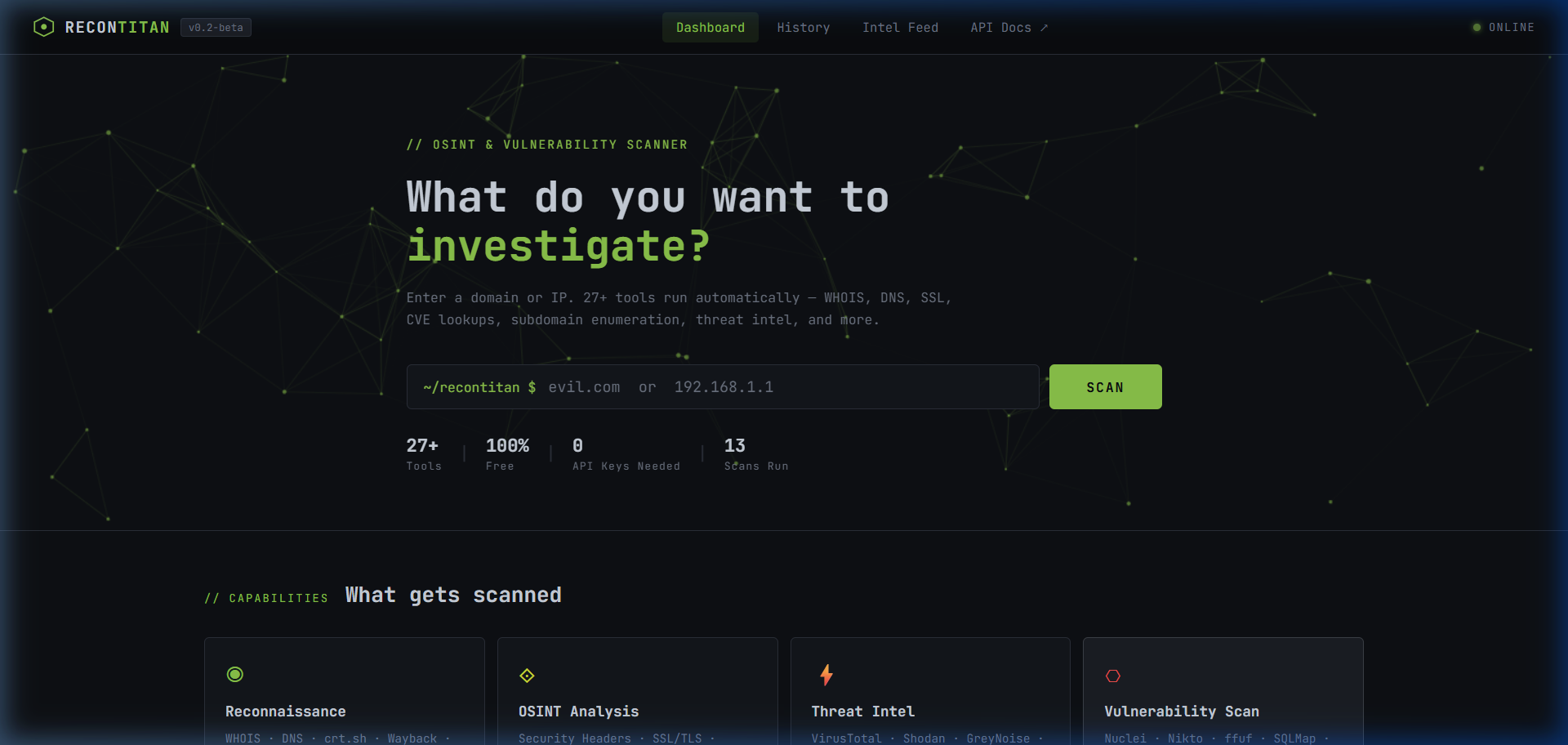The width and height of the screenshot is (1568, 745).
Task: Click the '13' Scans Run statistic
Action: pyautogui.click(x=756, y=454)
